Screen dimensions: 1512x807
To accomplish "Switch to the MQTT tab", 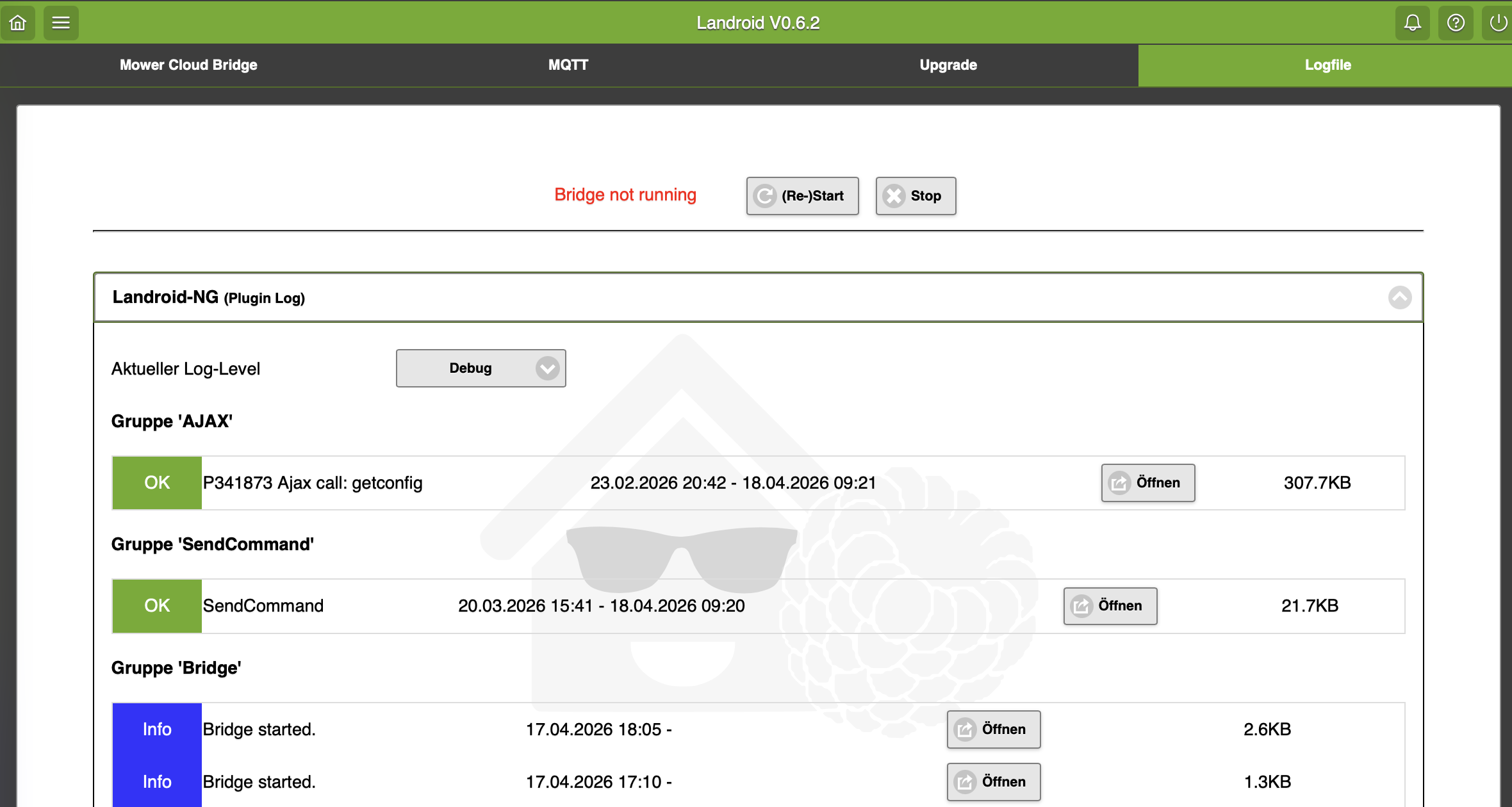I will 568,65.
